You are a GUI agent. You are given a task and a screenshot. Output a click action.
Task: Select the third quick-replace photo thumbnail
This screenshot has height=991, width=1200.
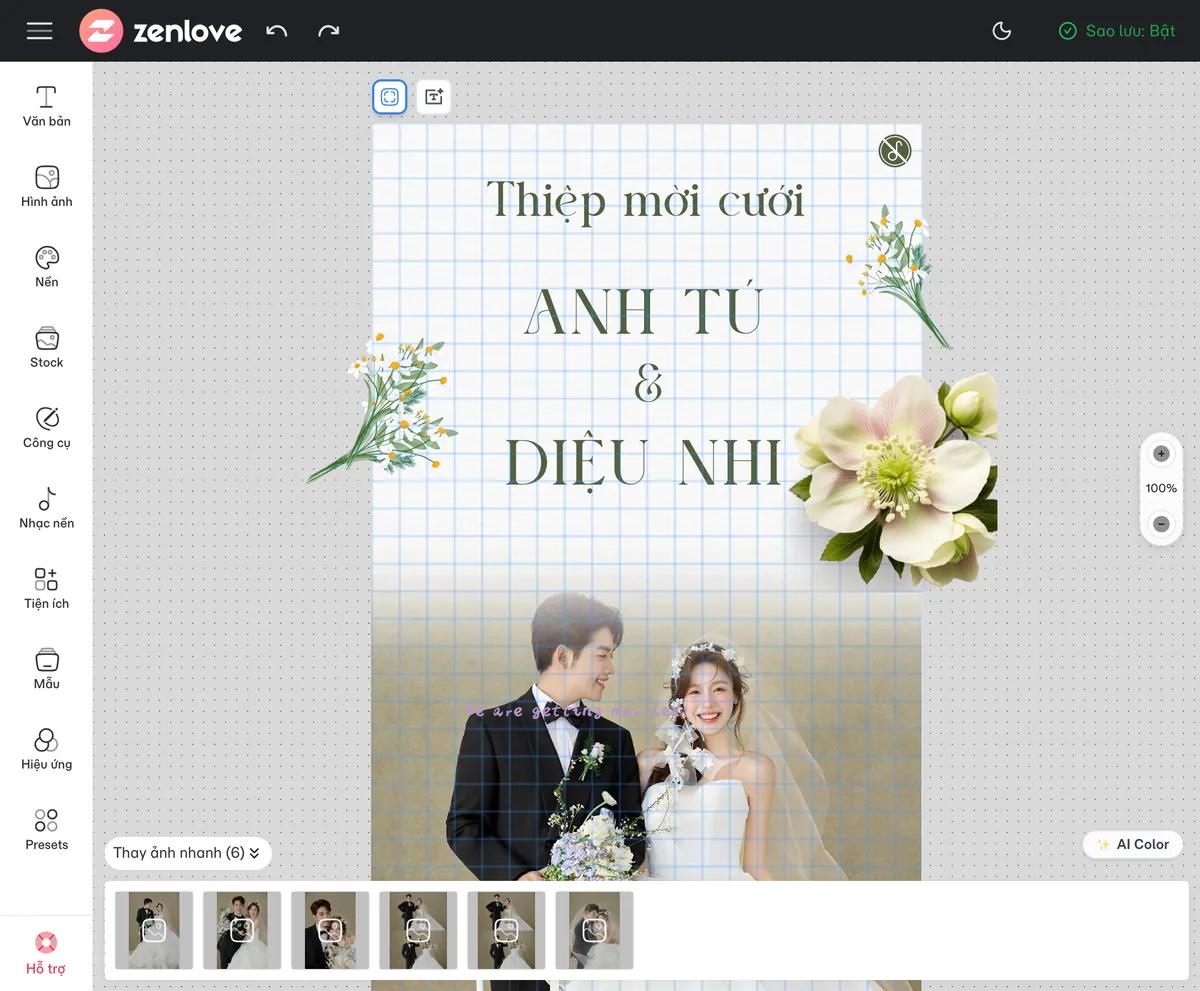(330, 930)
